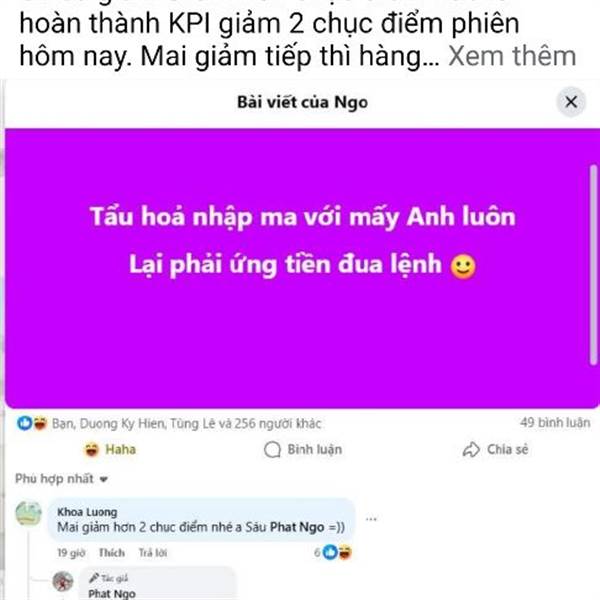The width and height of the screenshot is (600, 600).
Task: Click Khoa Luong commenter name
Action: (87, 512)
